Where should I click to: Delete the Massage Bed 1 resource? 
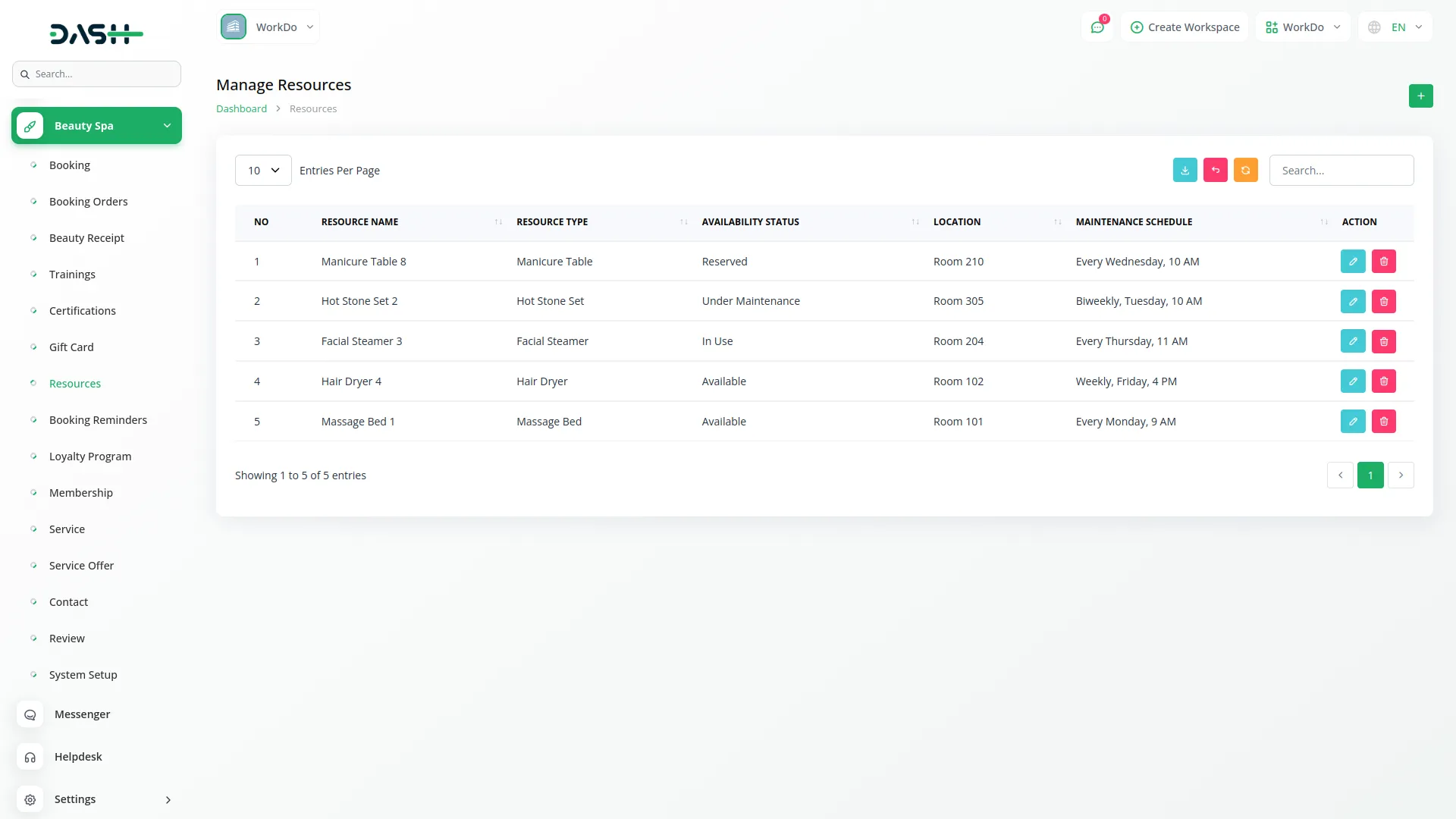(1383, 421)
